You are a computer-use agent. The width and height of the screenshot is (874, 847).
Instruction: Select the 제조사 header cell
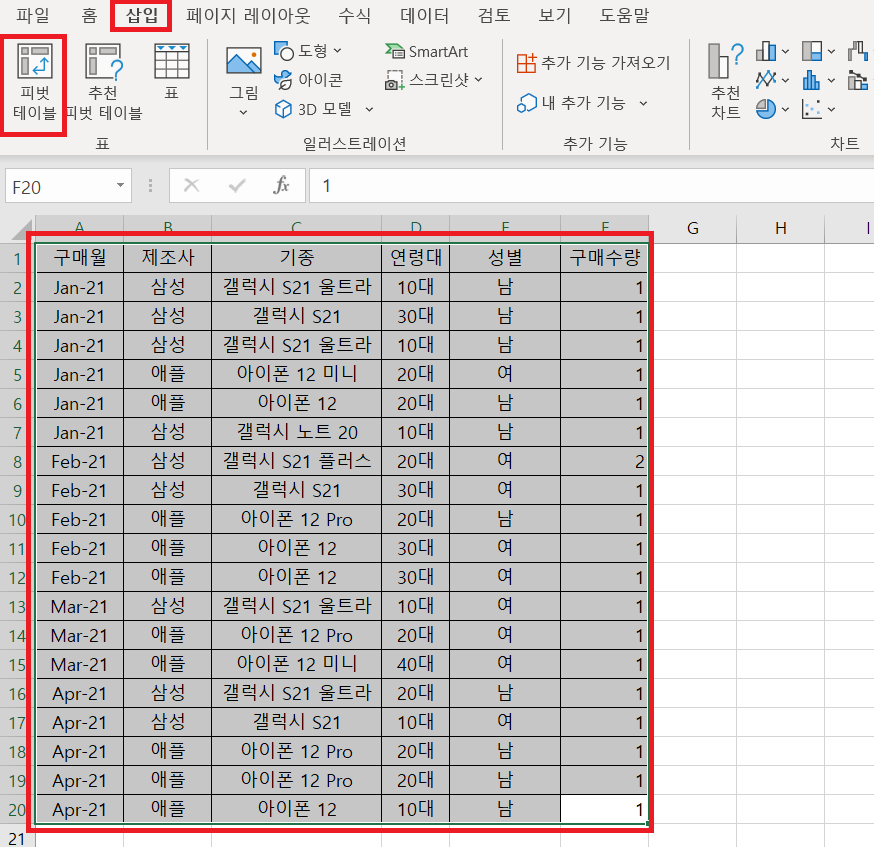tap(168, 257)
